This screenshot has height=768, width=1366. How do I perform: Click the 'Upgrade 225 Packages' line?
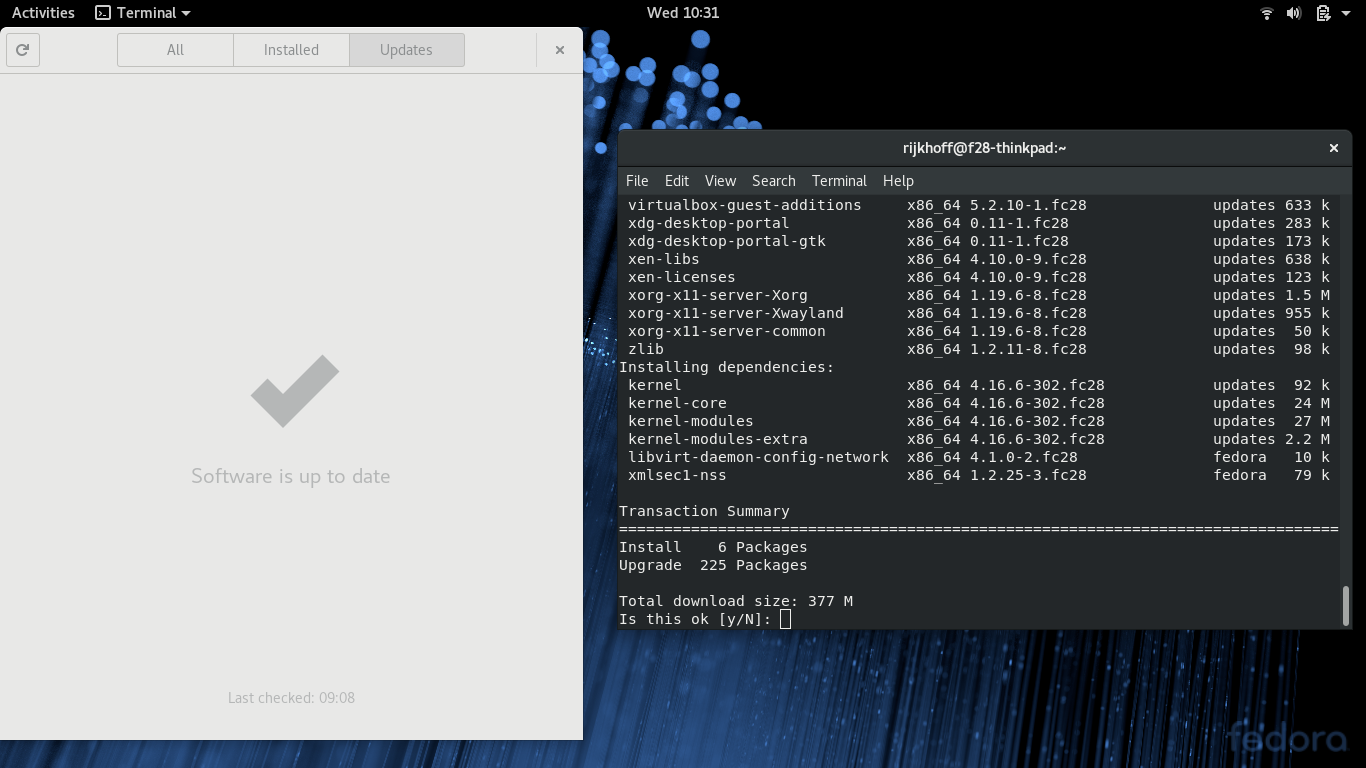(x=713, y=565)
